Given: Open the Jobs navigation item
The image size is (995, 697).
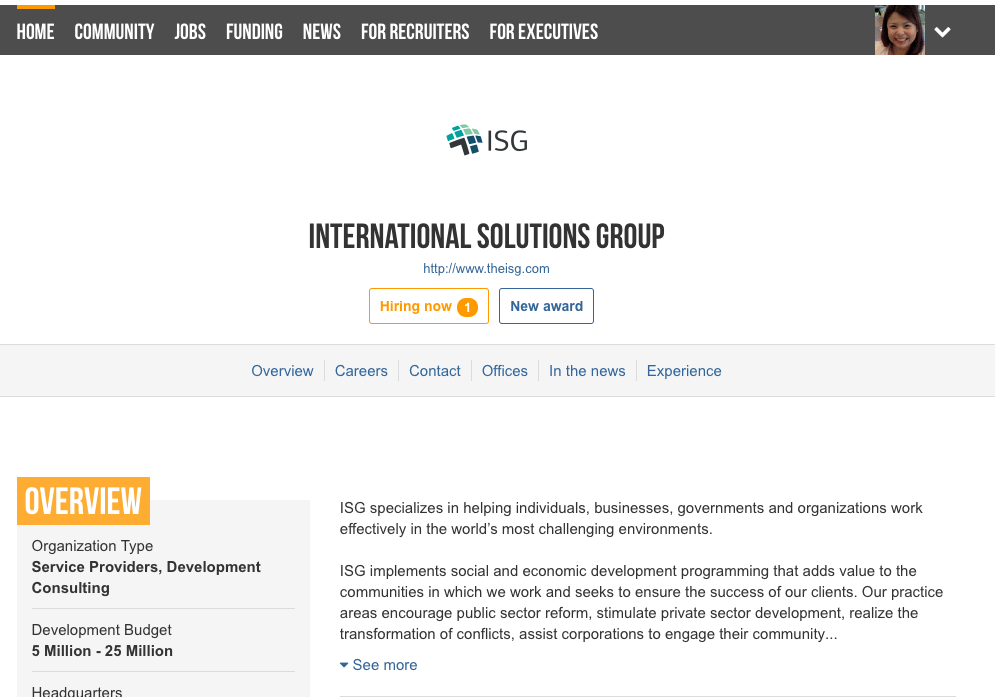Looking at the screenshot, I should pyautogui.click(x=190, y=32).
